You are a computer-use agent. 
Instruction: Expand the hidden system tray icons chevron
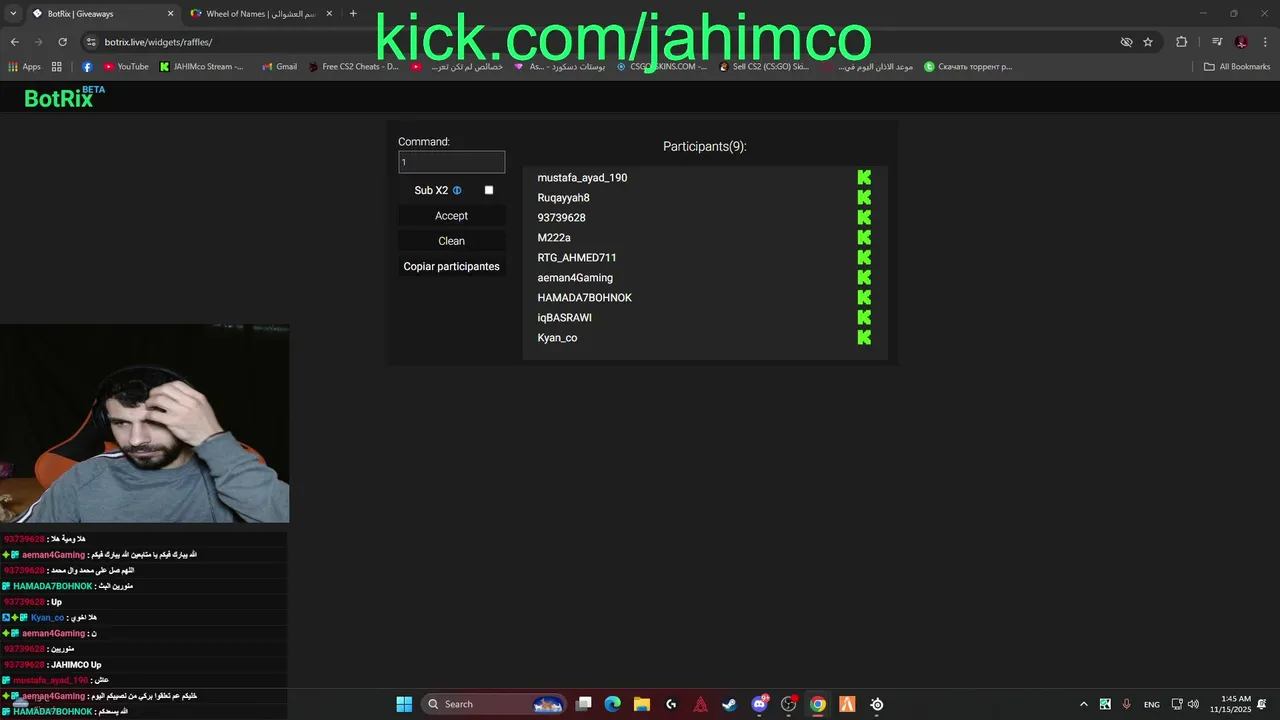click(1083, 704)
